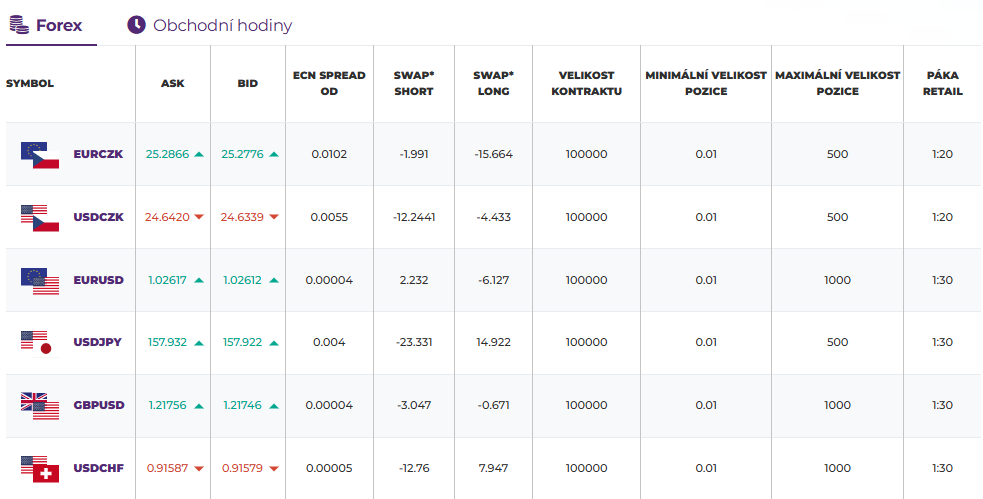983x499 pixels.
Task: Click the GBPUSD symbol name
Action: (x=99, y=405)
